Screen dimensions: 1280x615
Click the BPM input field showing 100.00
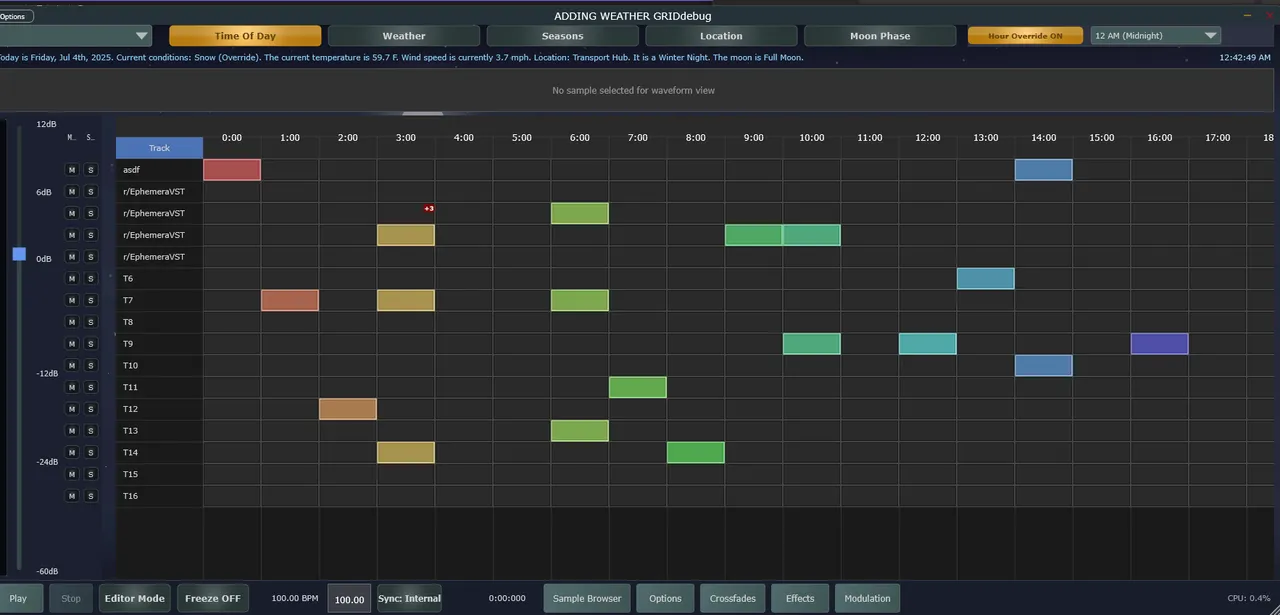[349, 599]
